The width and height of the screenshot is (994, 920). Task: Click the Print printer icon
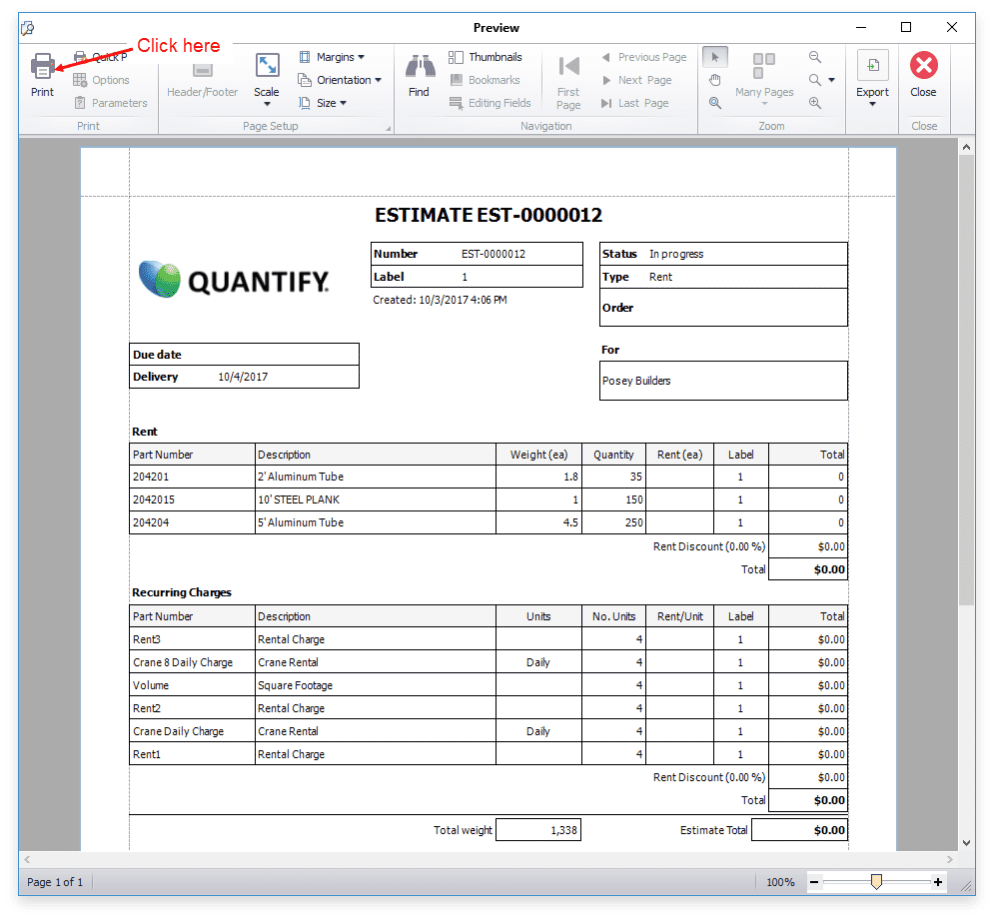pyautogui.click(x=42, y=66)
